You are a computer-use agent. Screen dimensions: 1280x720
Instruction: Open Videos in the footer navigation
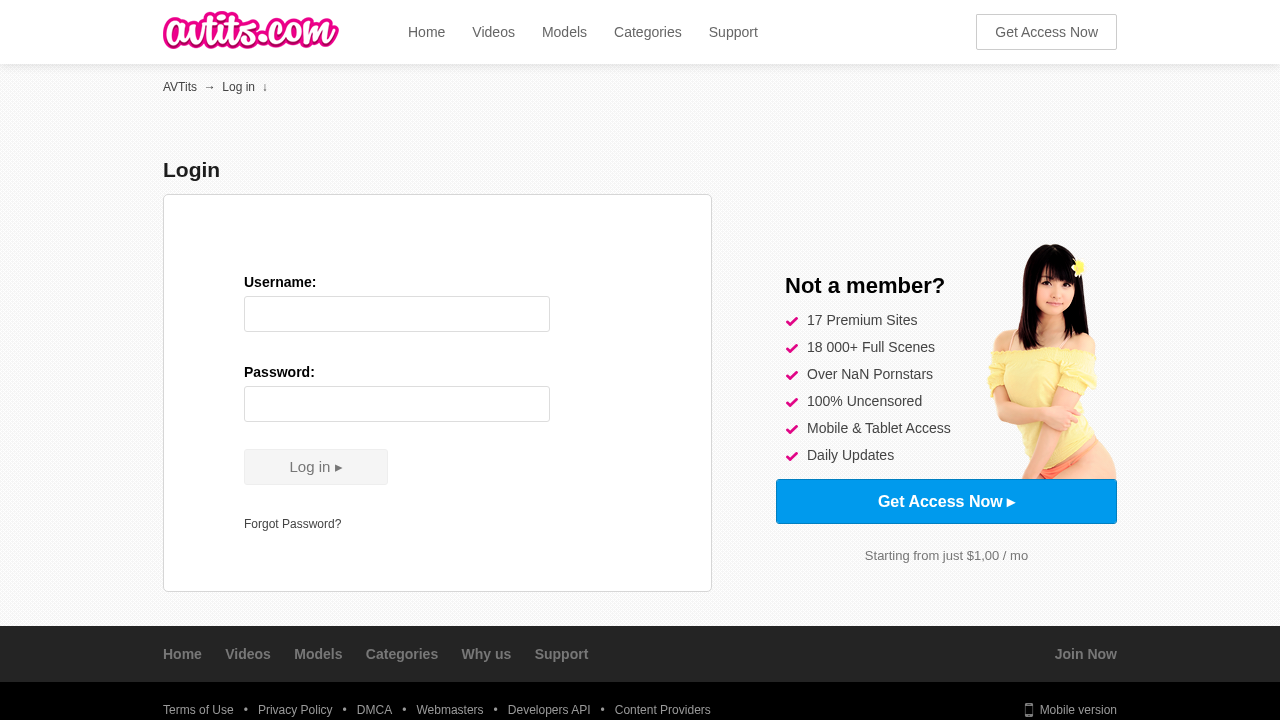[x=248, y=654]
